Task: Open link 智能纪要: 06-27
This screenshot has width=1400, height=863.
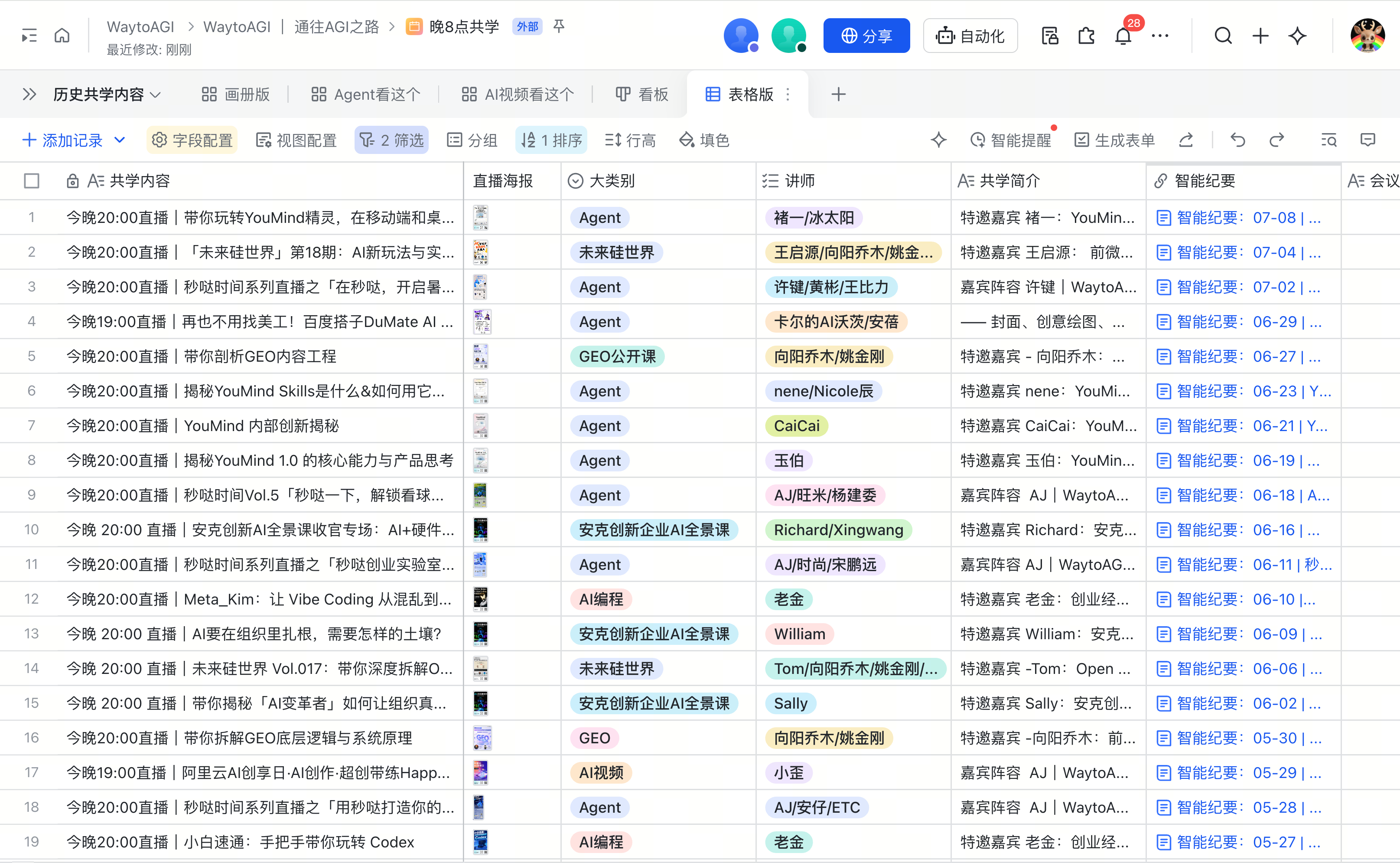Action: point(1239,356)
